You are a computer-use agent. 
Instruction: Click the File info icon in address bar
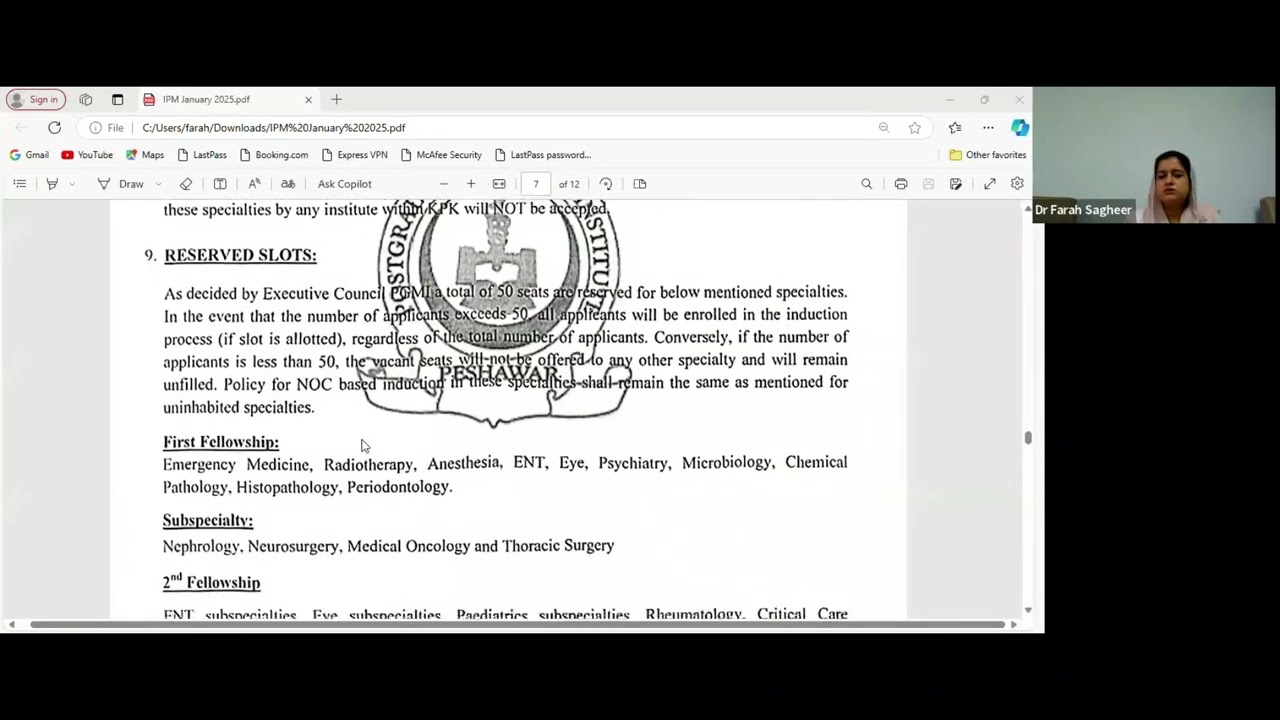106,128
